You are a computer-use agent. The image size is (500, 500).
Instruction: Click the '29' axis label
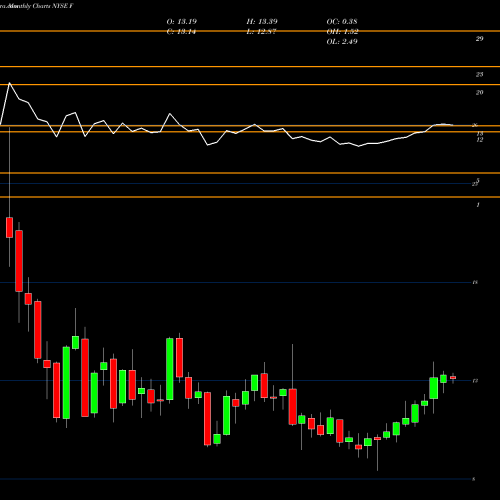tap(479, 39)
